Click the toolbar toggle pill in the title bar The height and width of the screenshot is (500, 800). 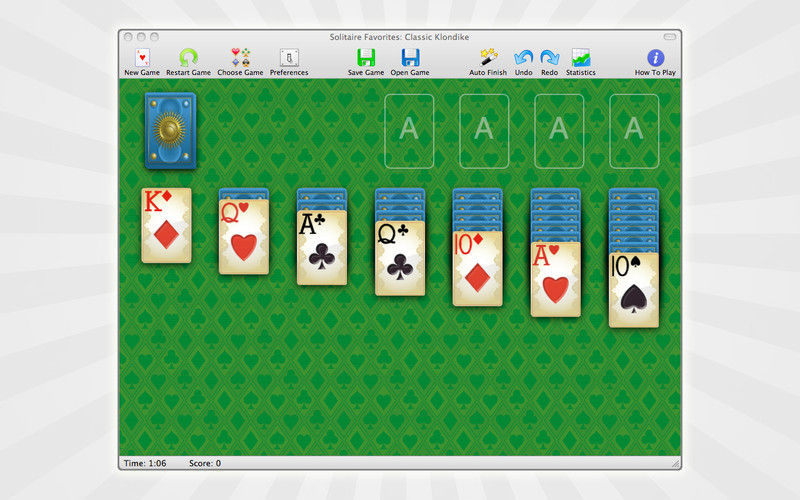[x=669, y=37]
